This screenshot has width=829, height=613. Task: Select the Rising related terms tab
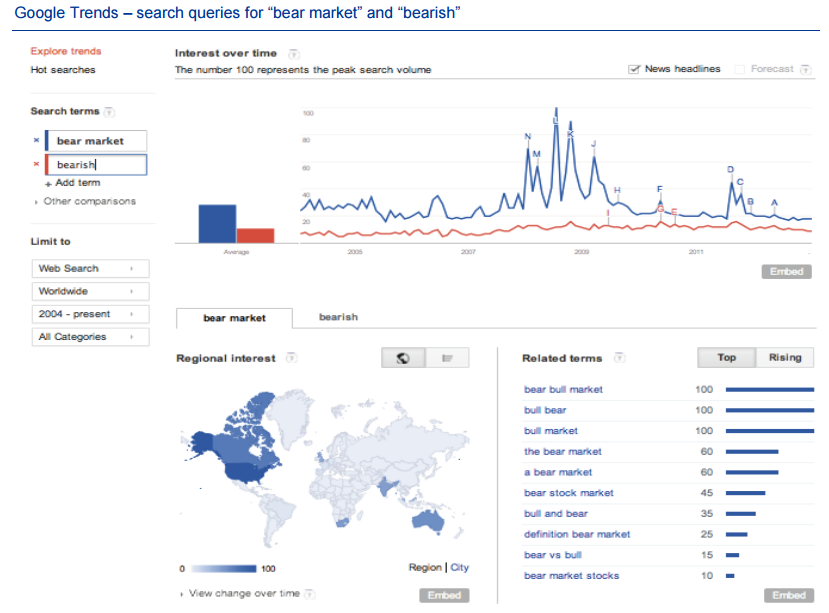point(785,358)
